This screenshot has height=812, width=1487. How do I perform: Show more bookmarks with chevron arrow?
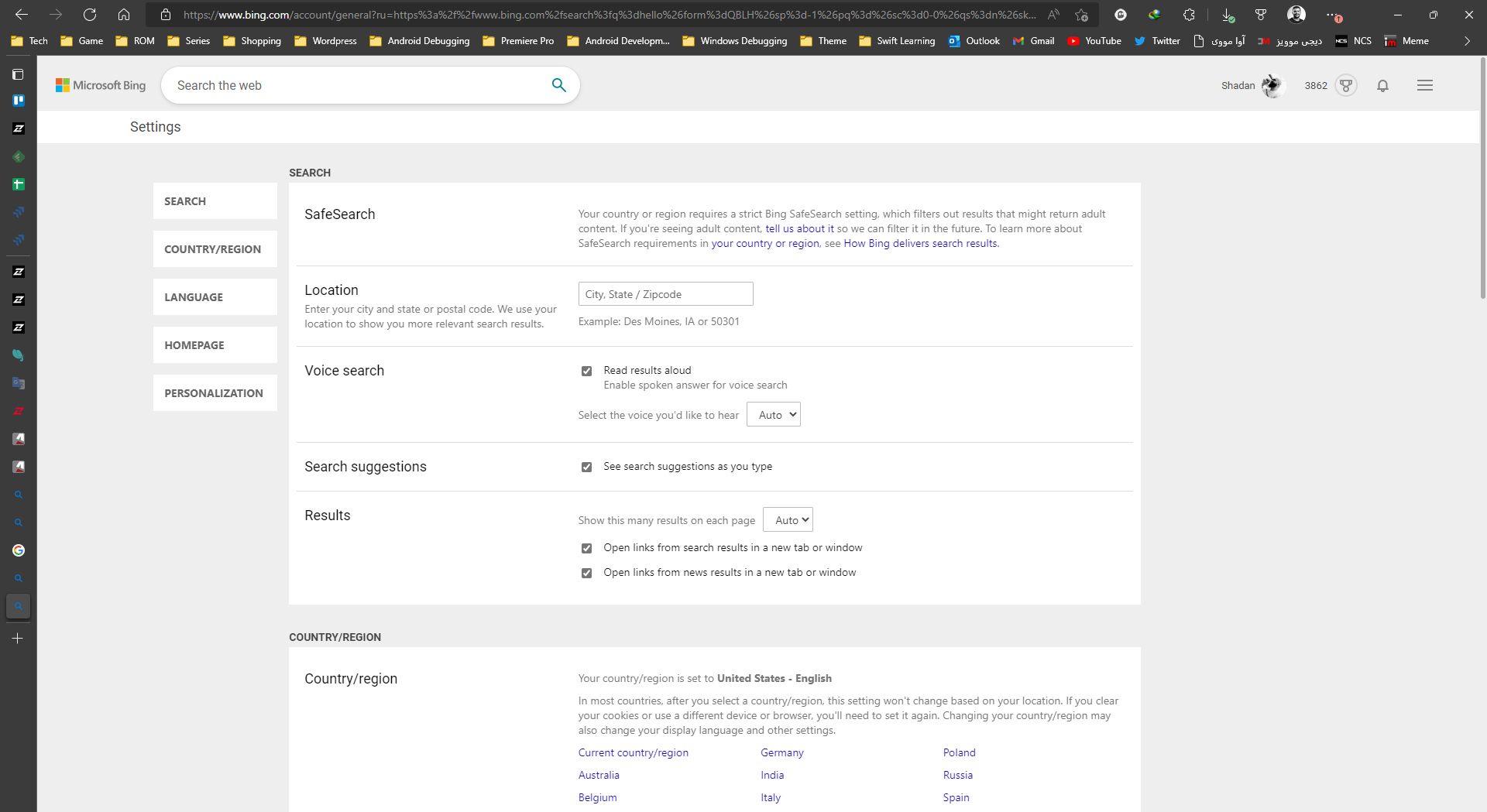(x=1467, y=41)
